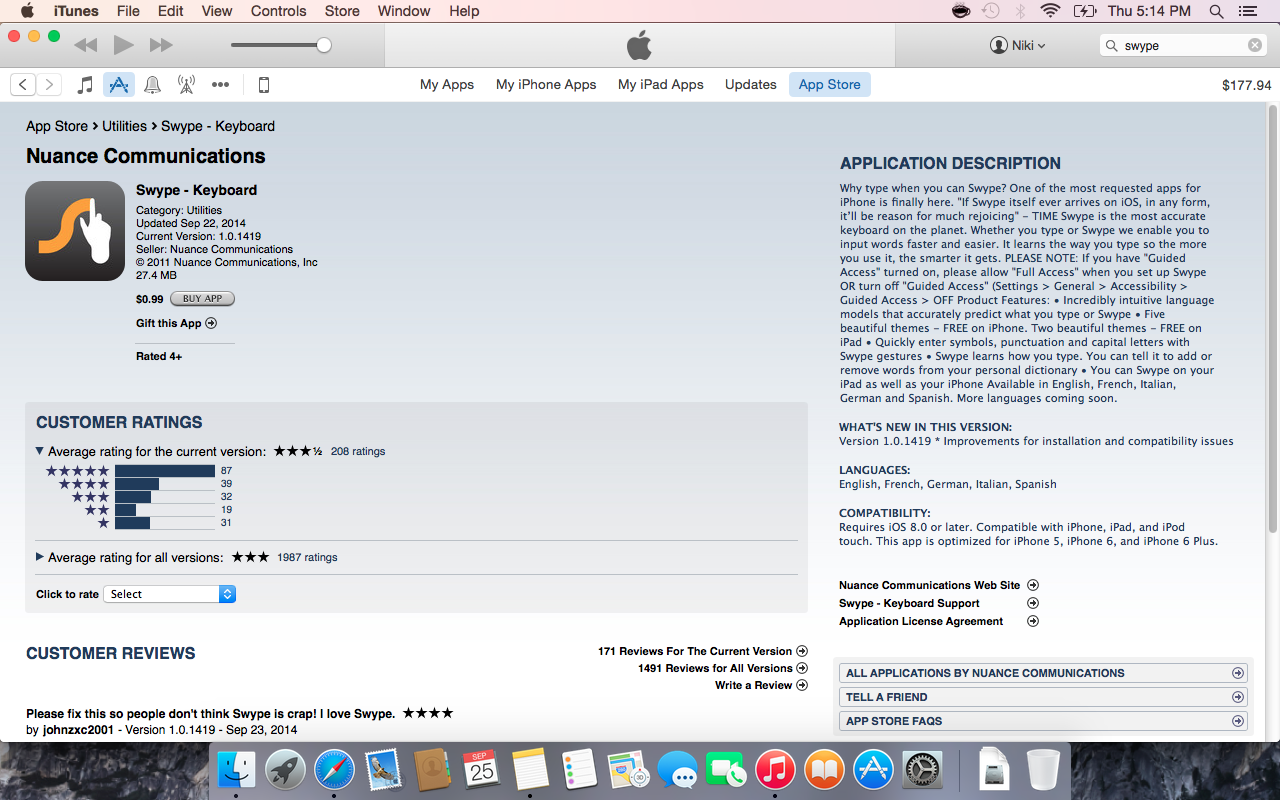Click the $177.94 account balance

point(1247,85)
